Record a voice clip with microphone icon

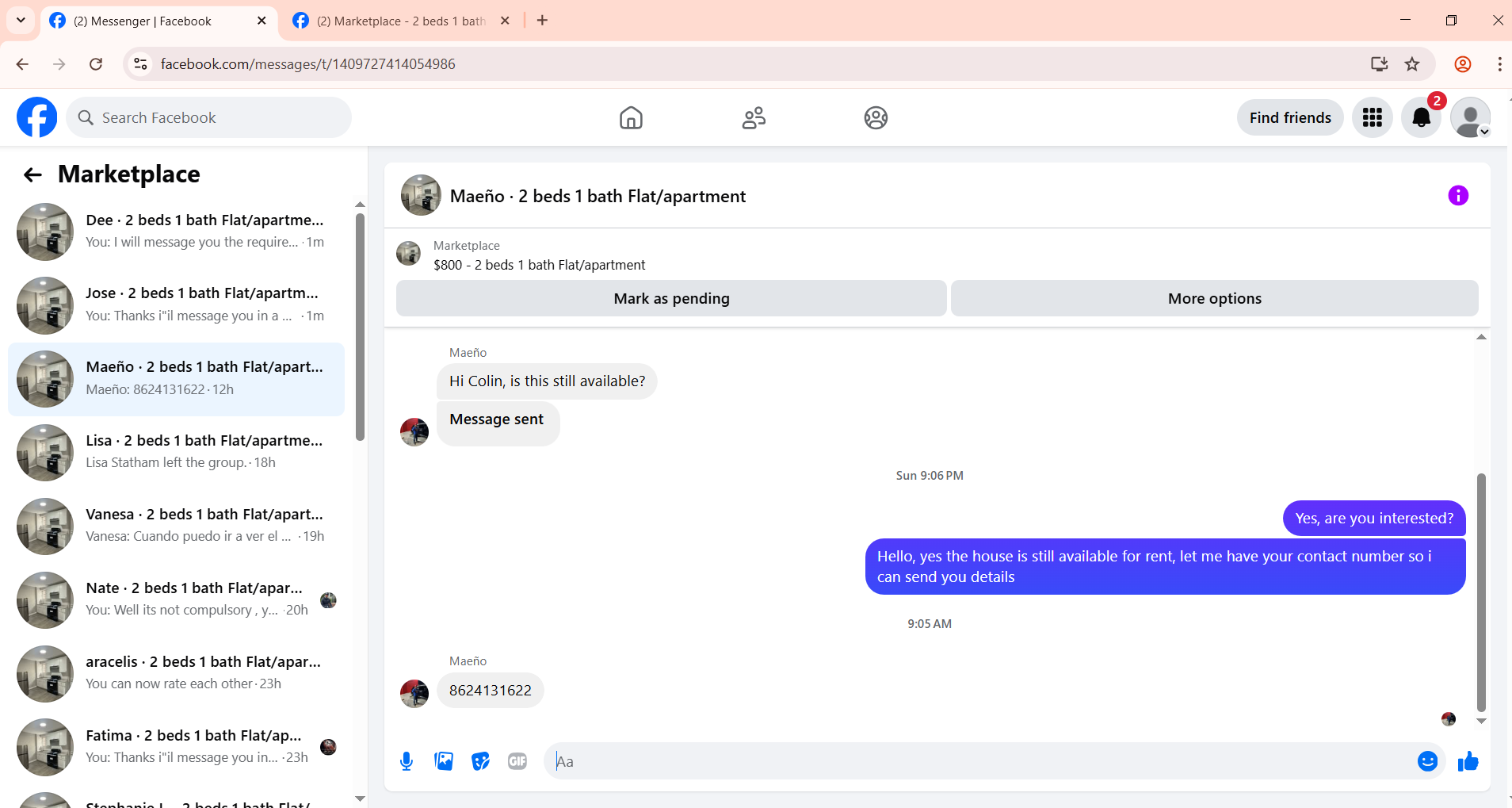[x=407, y=761]
